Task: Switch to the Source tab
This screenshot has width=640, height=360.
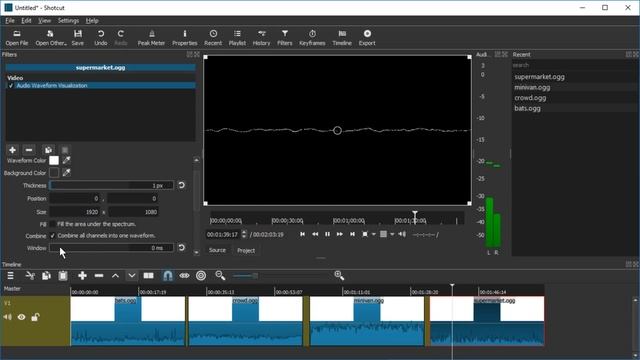Action: (217, 250)
